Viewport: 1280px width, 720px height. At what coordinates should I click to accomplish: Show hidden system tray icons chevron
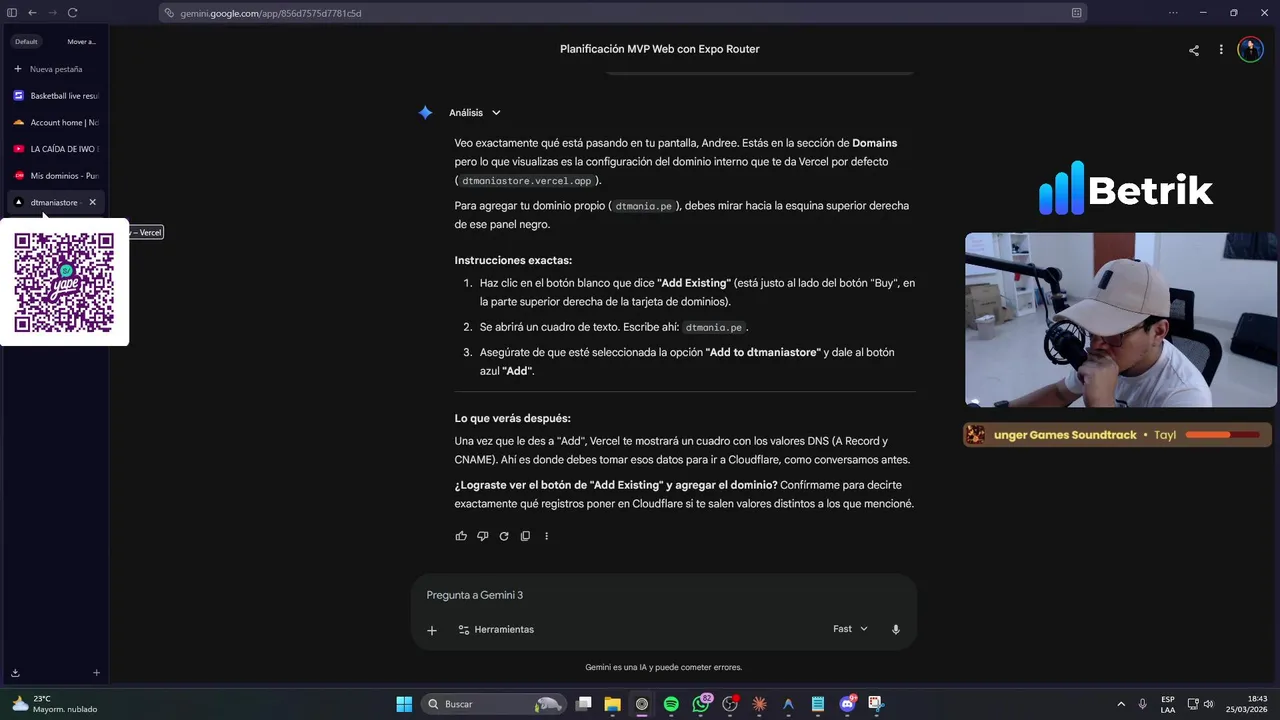click(1121, 704)
